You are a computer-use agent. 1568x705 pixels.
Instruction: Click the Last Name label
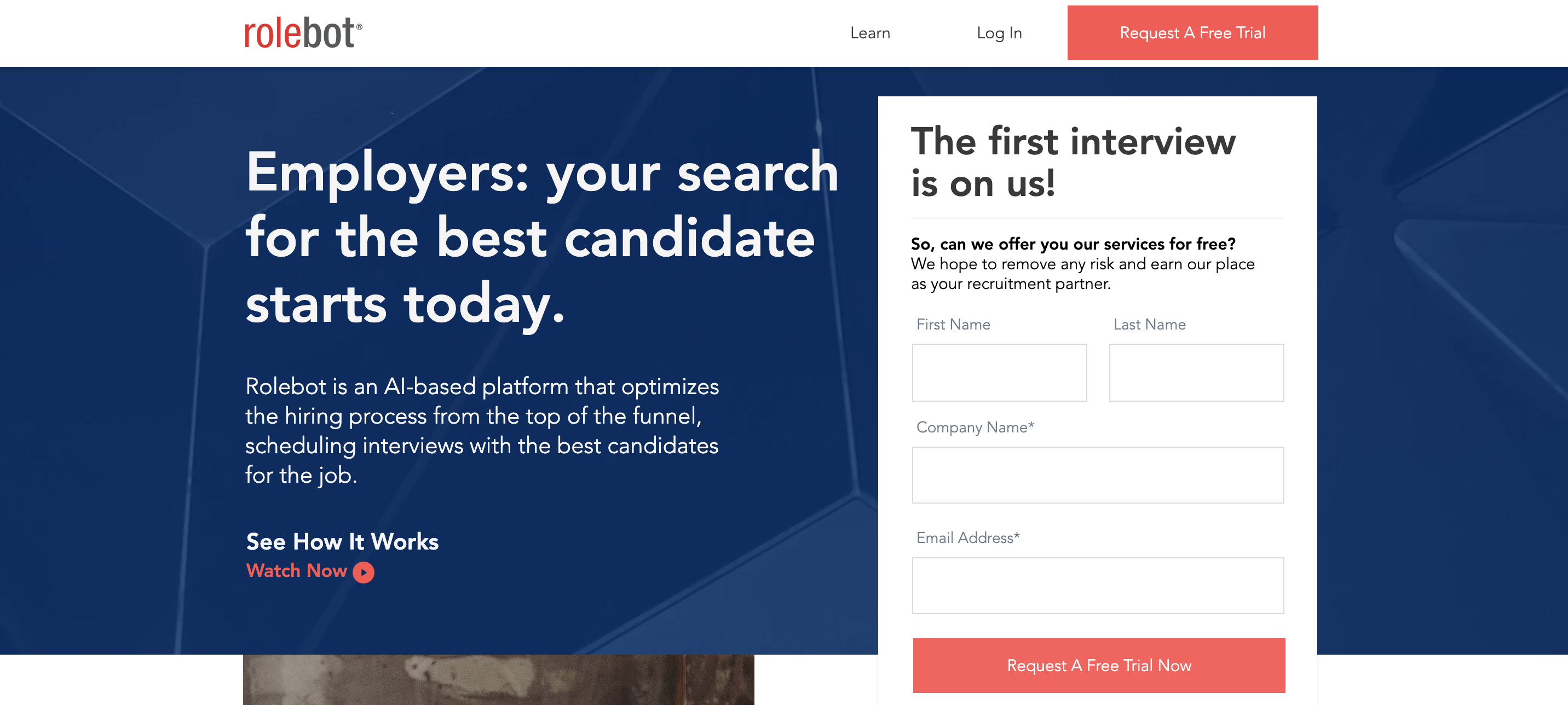point(1149,325)
